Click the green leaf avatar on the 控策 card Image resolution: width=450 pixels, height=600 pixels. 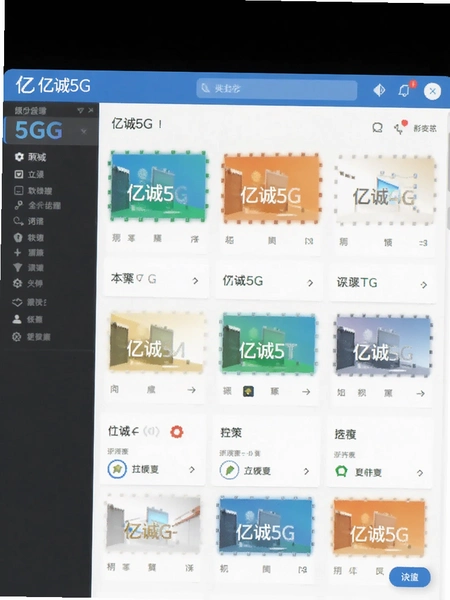230,470
